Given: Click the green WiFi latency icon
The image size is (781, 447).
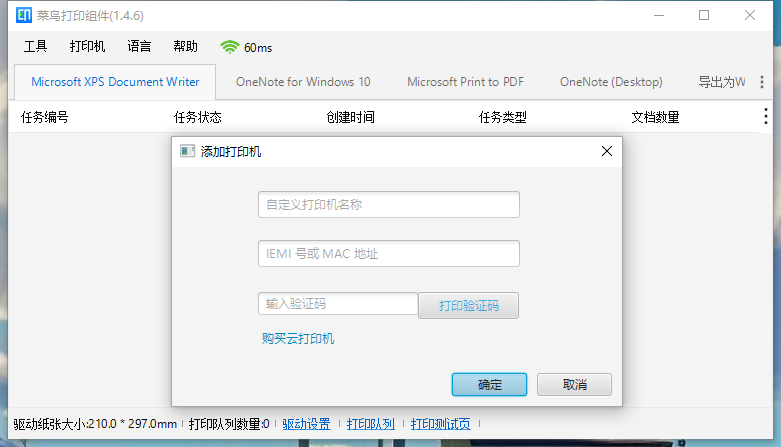Looking at the screenshot, I should (x=230, y=47).
